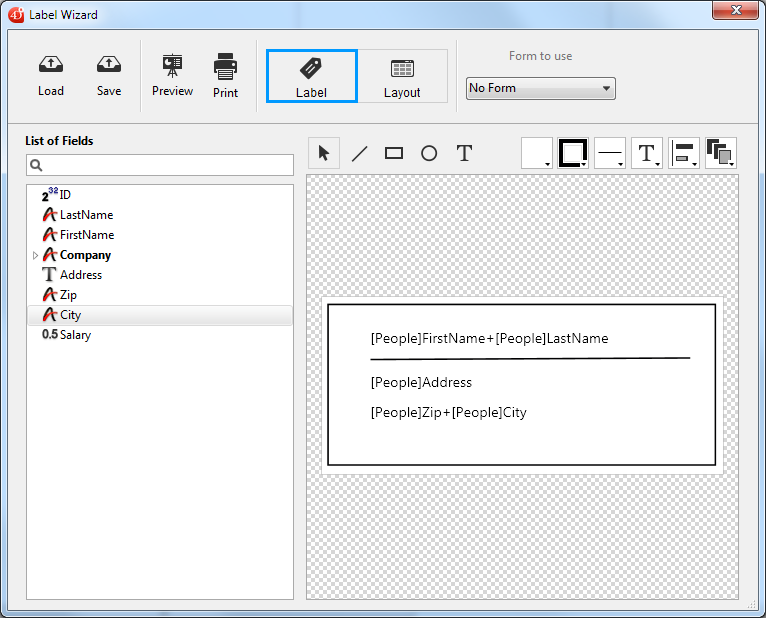Click the Load icon in toolbar
This screenshot has height=618, width=766.
point(51,66)
